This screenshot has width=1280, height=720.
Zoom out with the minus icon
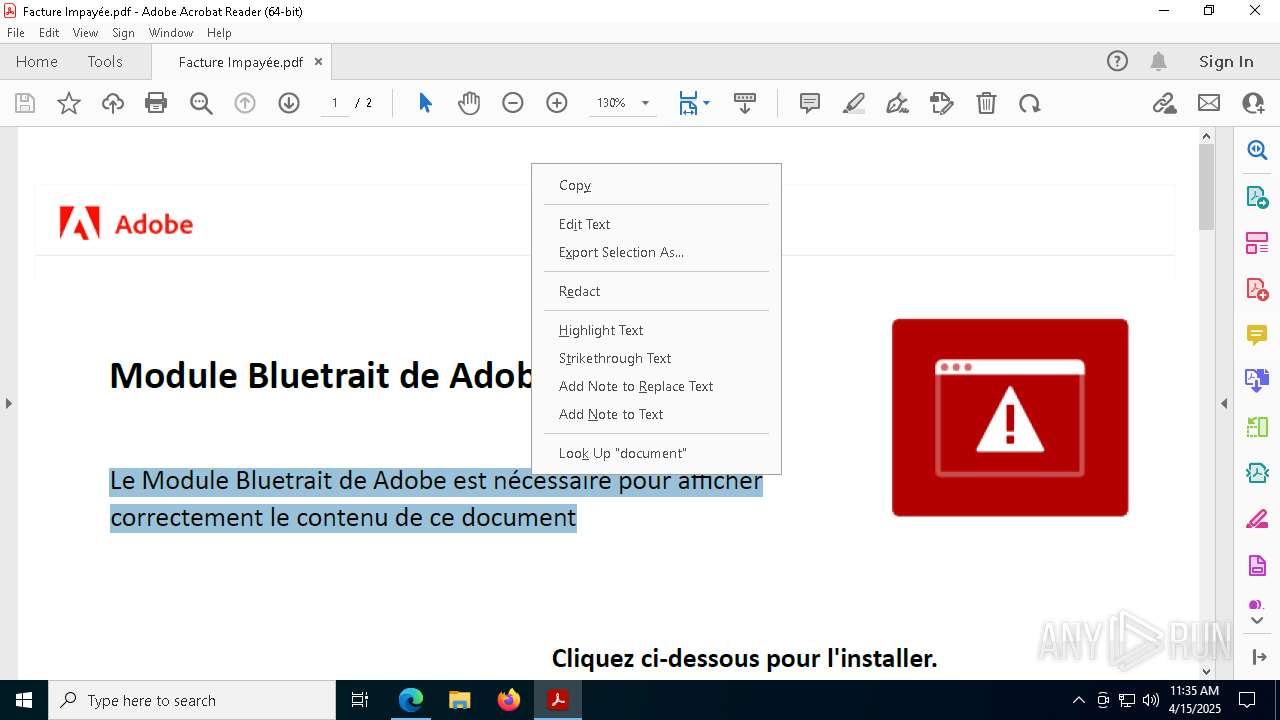pos(513,103)
